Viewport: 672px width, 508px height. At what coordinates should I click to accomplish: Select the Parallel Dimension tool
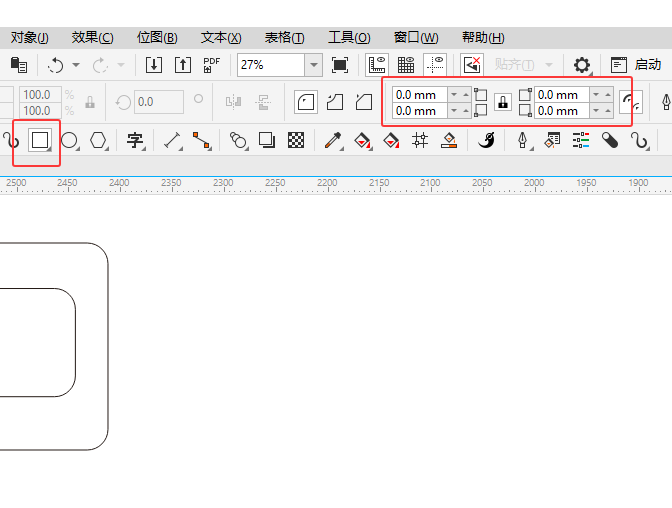[x=173, y=140]
